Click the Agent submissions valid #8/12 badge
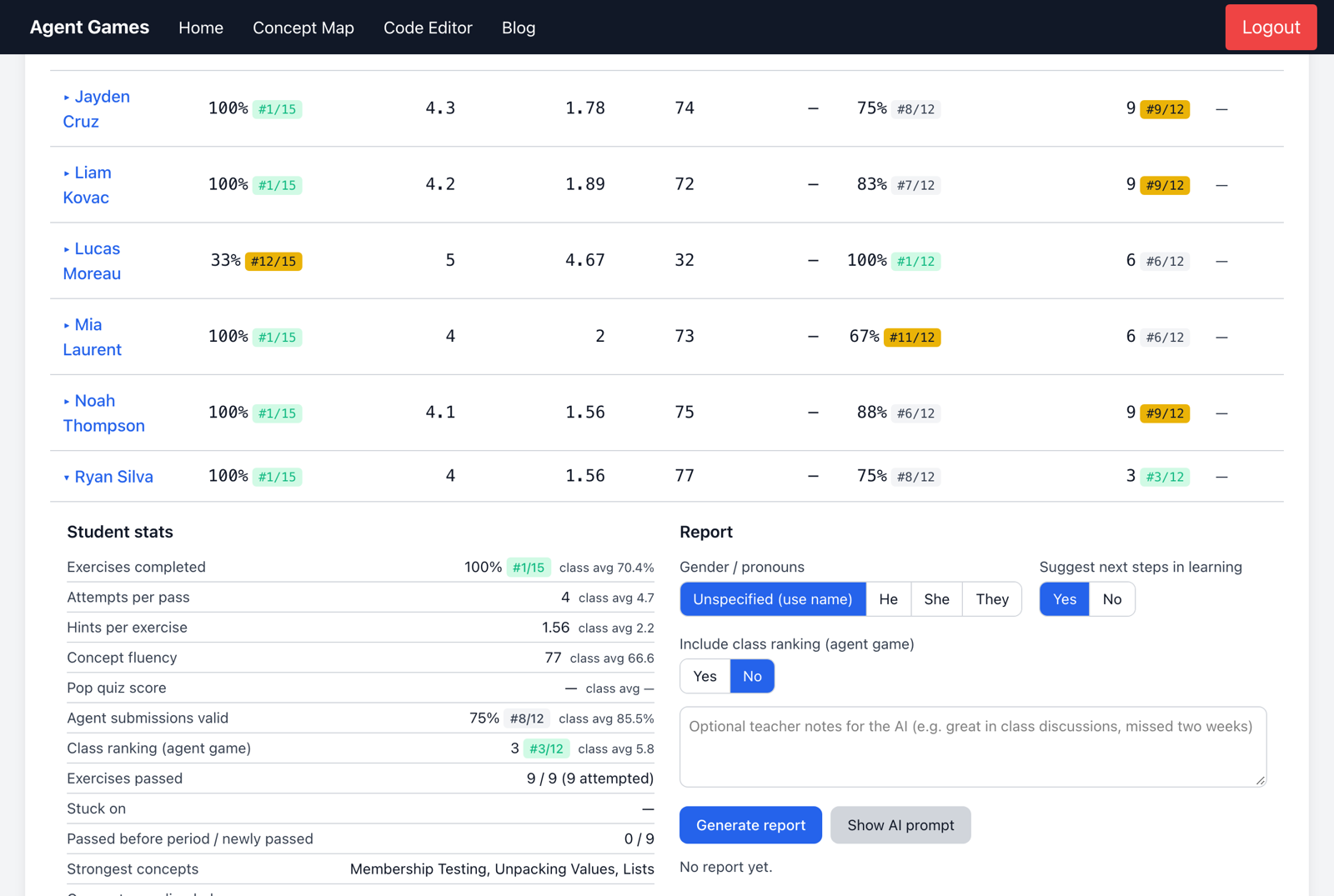The image size is (1334, 896). (x=527, y=718)
